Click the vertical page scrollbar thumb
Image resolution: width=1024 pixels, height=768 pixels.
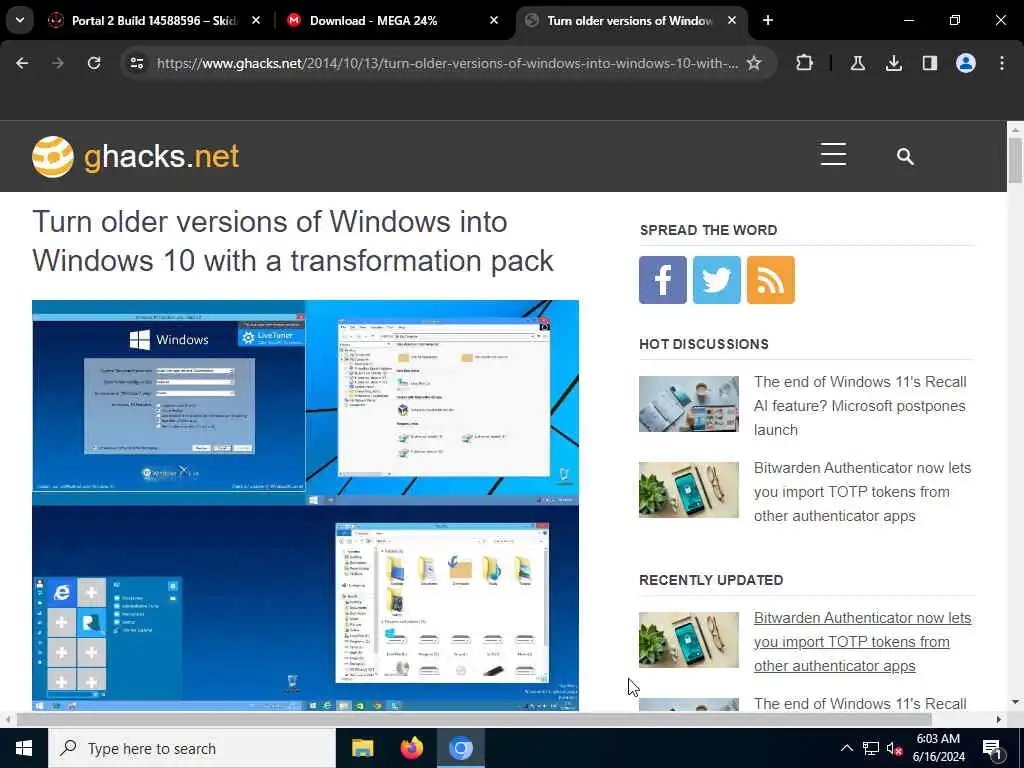[x=1015, y=161]
